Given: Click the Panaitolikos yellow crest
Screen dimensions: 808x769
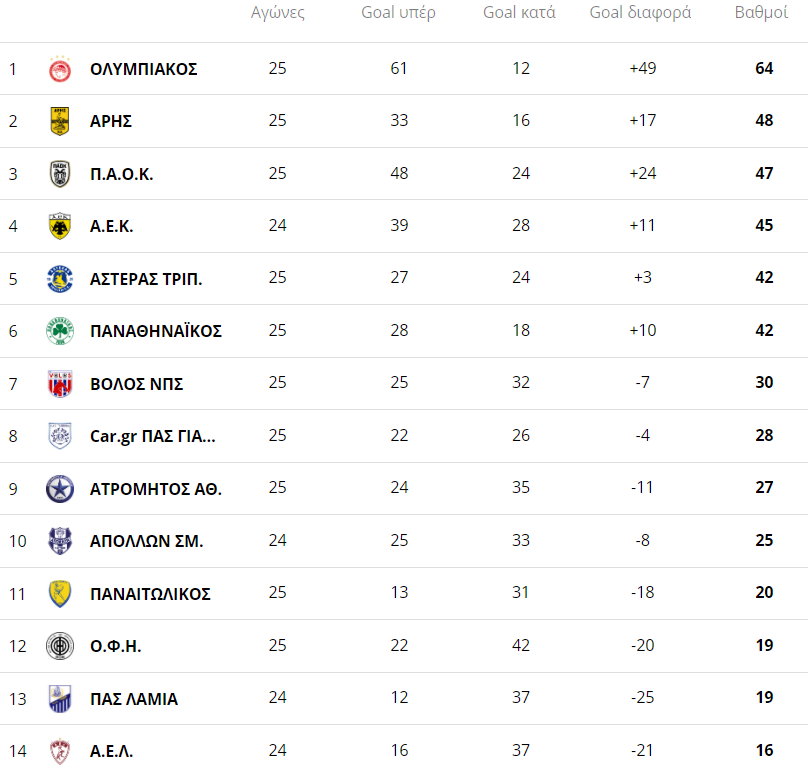Looking at the screenshot, I should tap(60, 594).
